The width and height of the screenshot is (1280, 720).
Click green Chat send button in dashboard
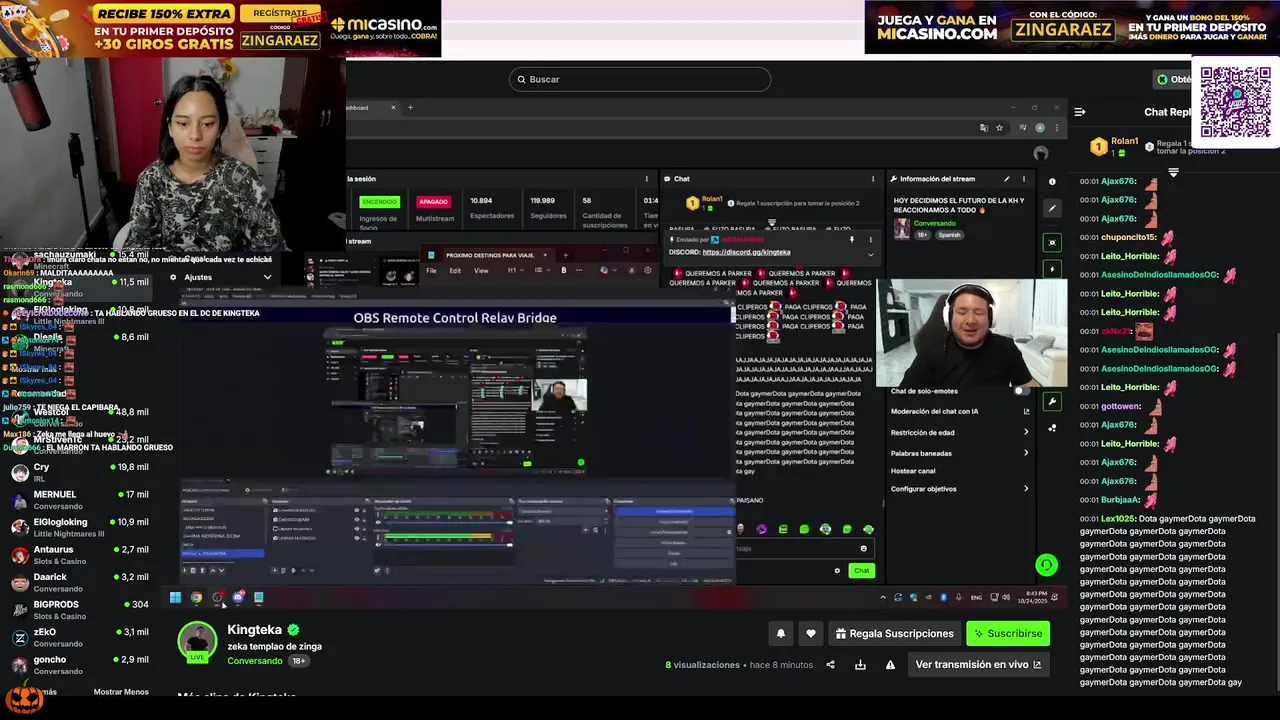[x=861, y=570]
